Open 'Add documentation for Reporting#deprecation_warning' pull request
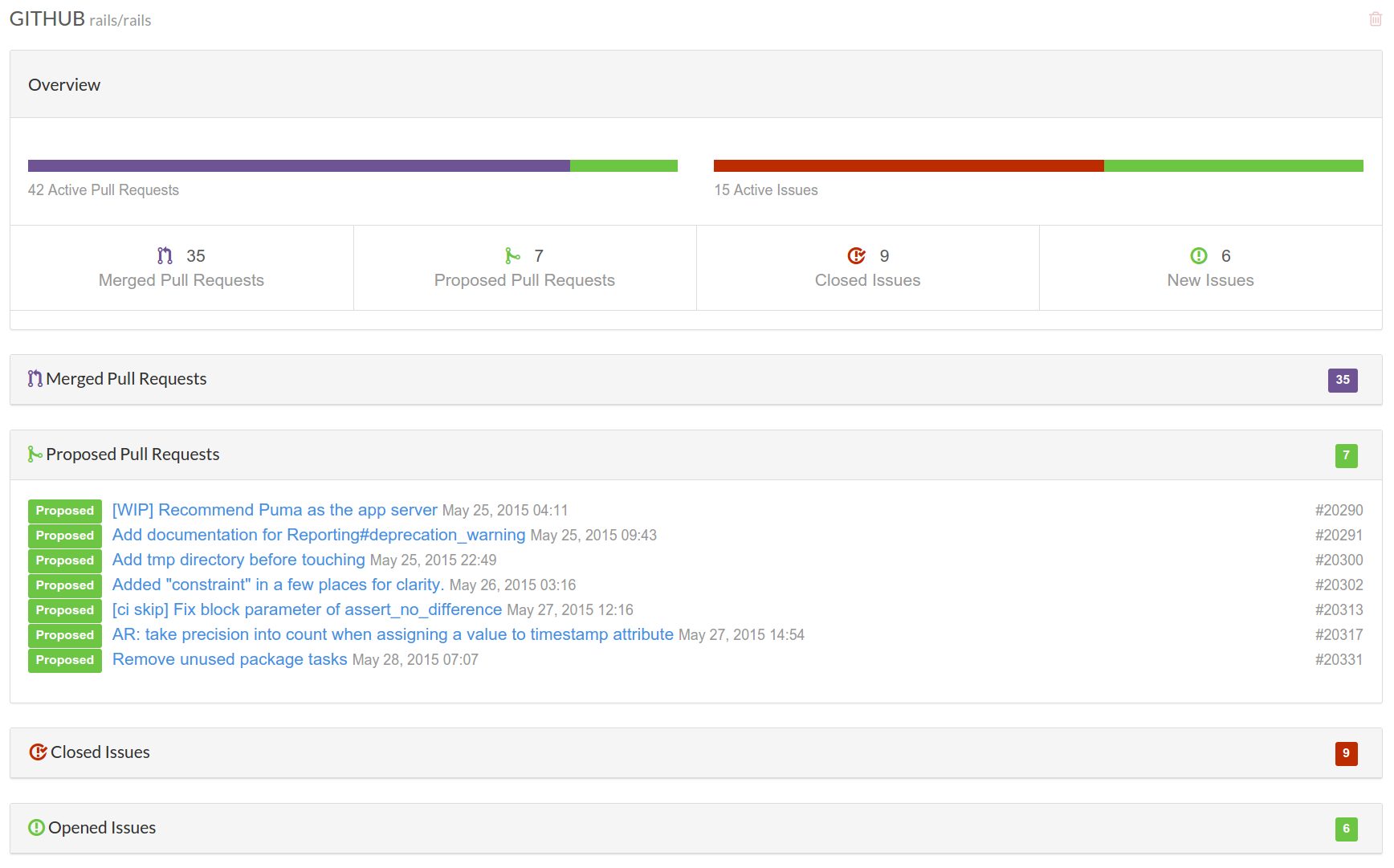The height and width of the screenshot is (868, 1394). (x=319, y=535)
